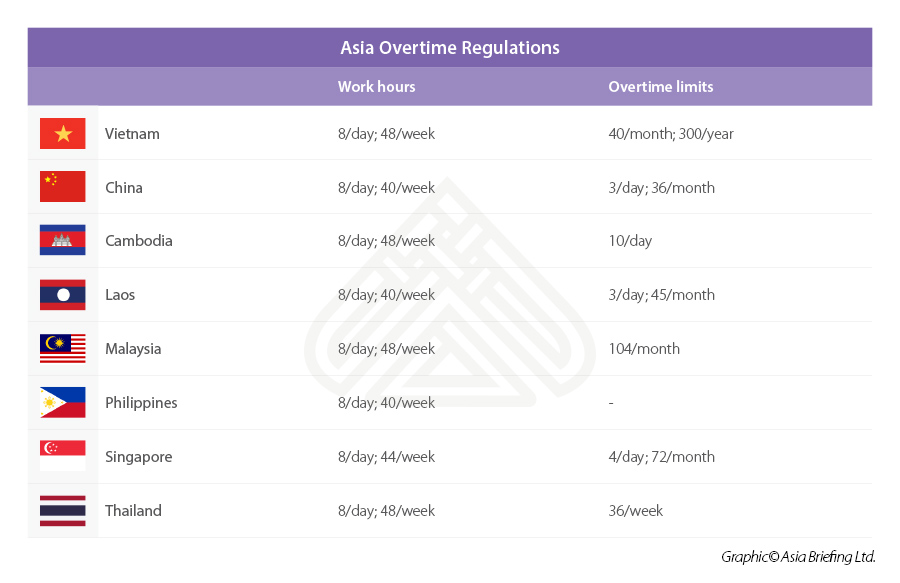This screenshot has width=900, height=583.
Task: Click the Laos flag icon
Action: (63, 295)
